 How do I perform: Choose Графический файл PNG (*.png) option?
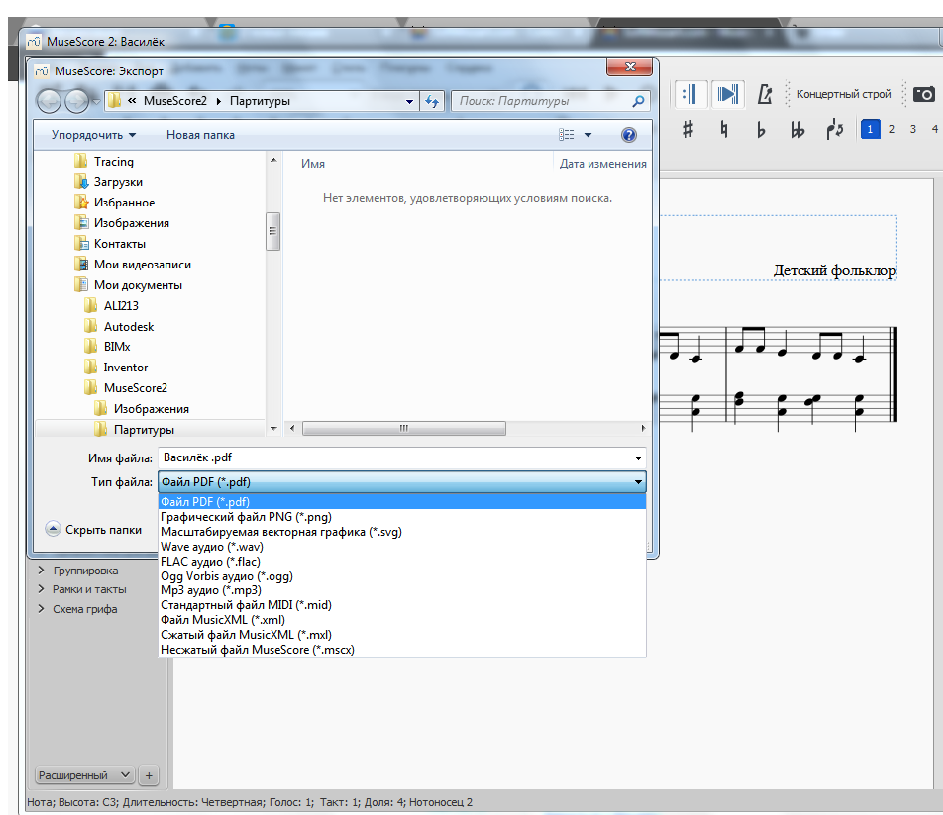(x=402, y=517)
